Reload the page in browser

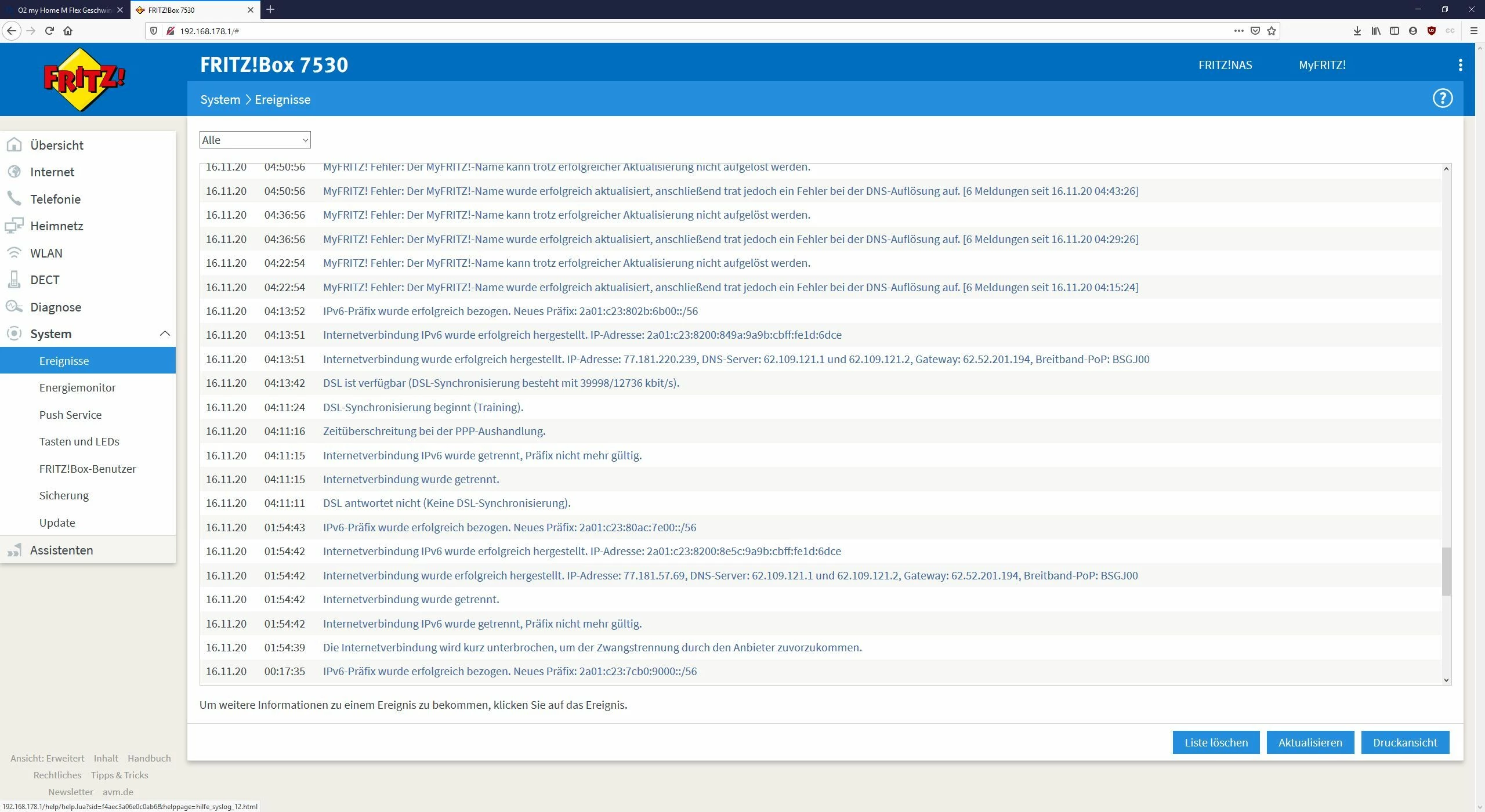coord(49,31)
